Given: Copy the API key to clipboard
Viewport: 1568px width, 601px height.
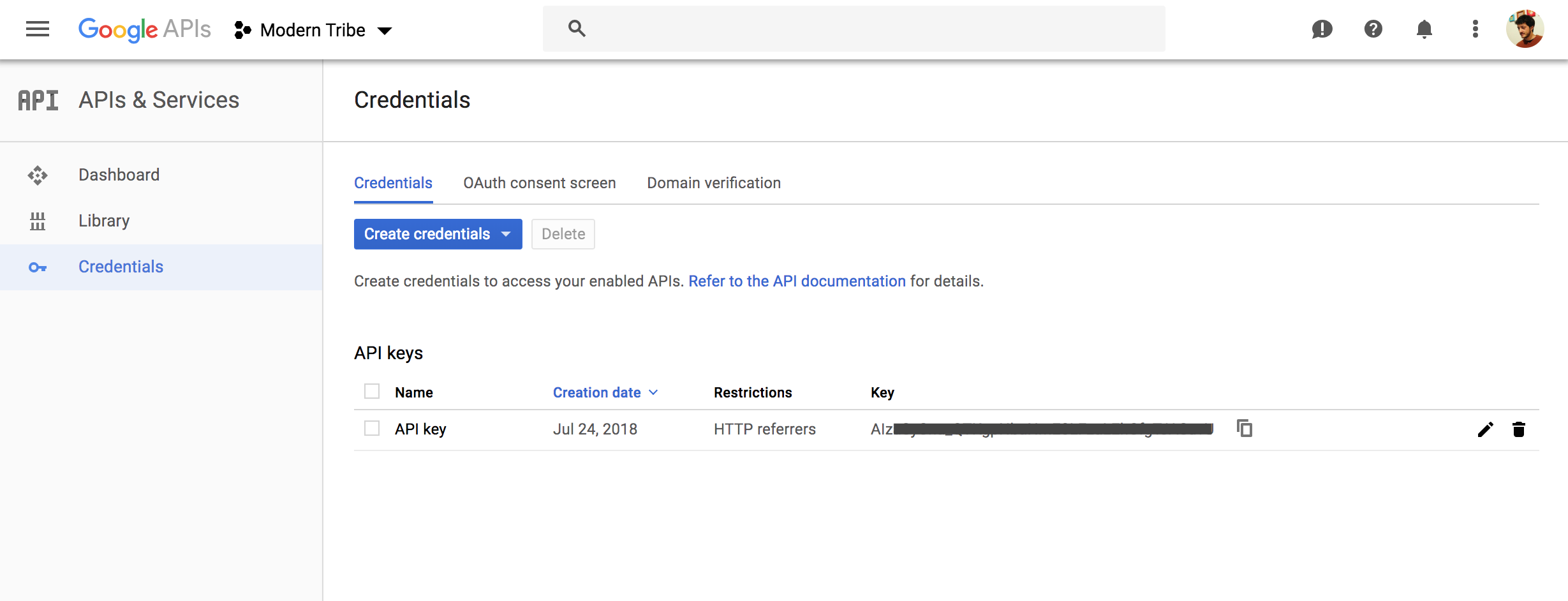Looking at the screenshot, I should [x=1245, y=429].
